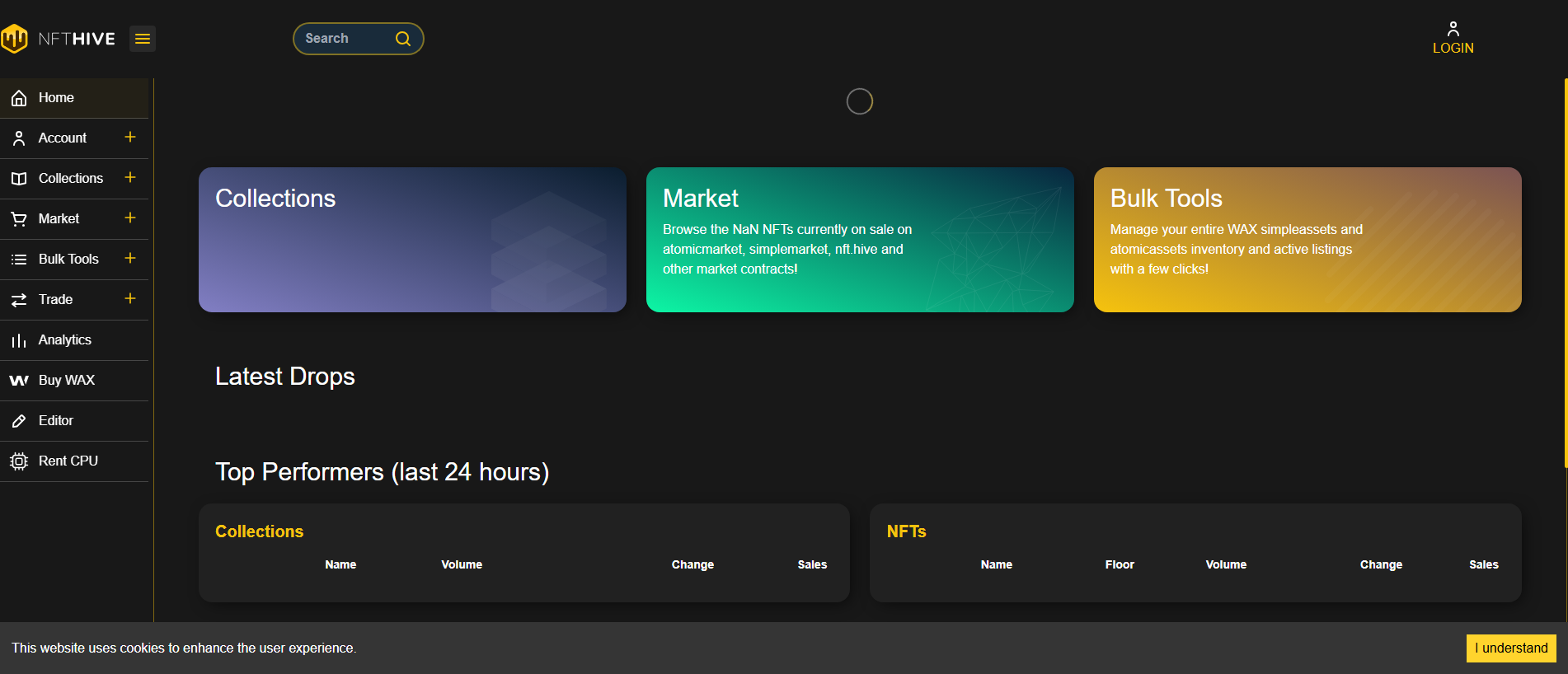
Task: Click the login user icon
Action: (x=1453, y=29)
